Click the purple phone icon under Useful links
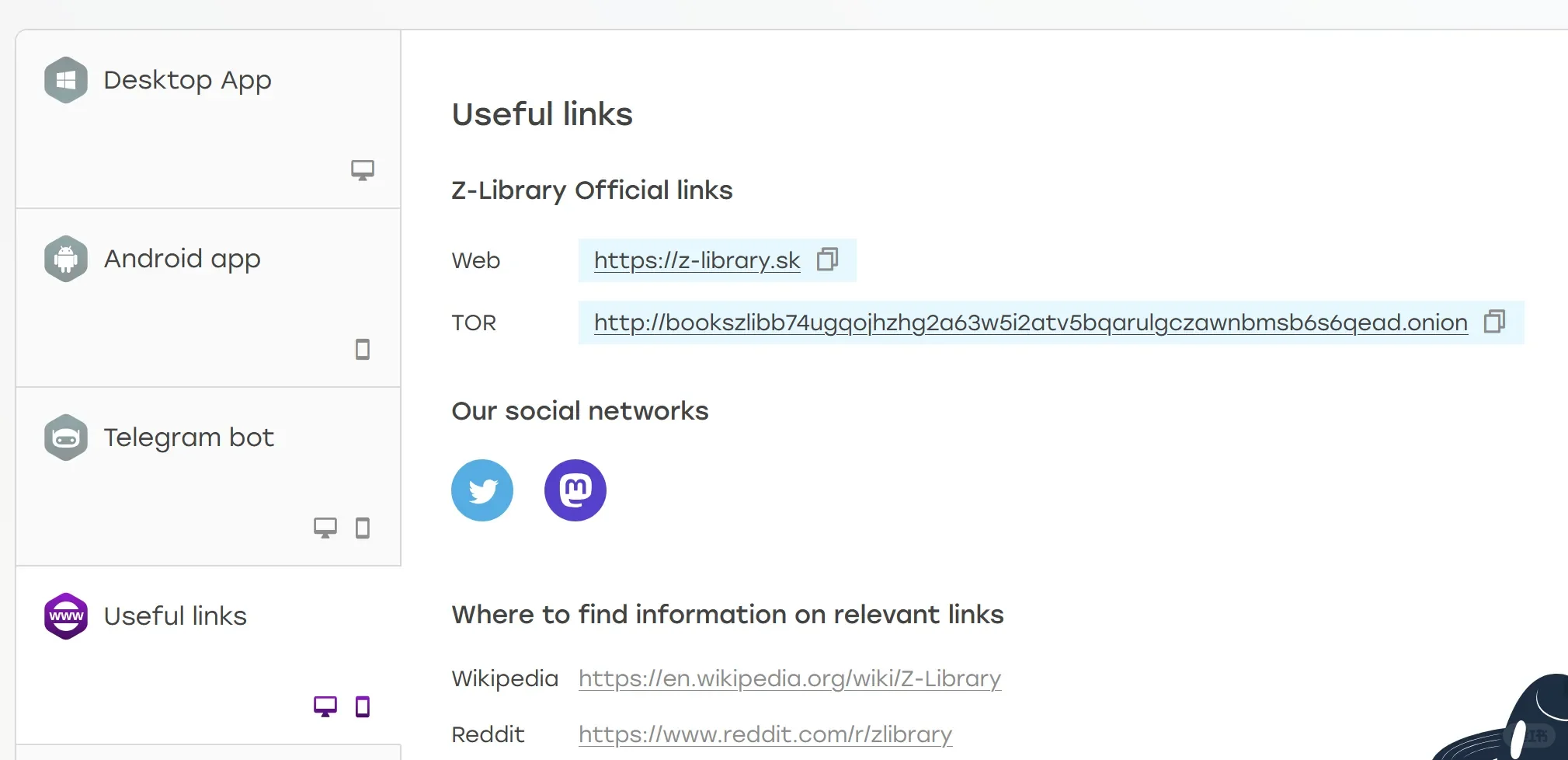The height and width of the screenshot is (760, 1568). 363,706
